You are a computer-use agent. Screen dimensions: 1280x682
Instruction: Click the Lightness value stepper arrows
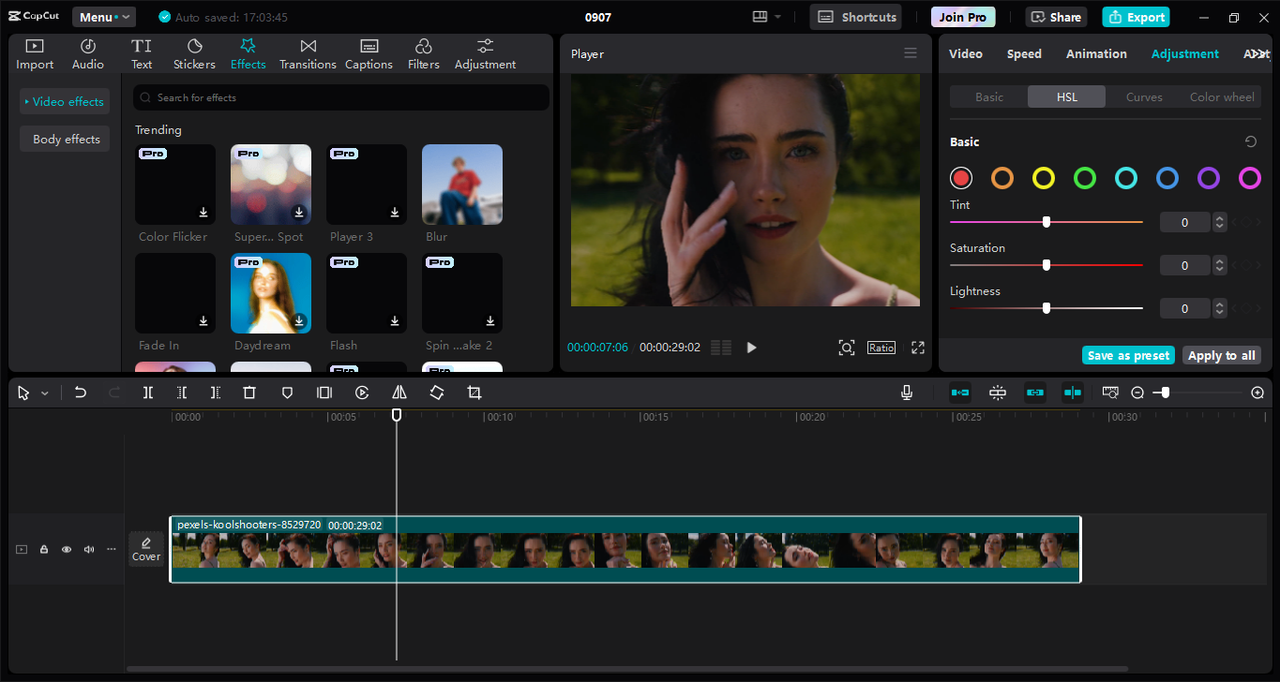click(x=1219, y=308)
